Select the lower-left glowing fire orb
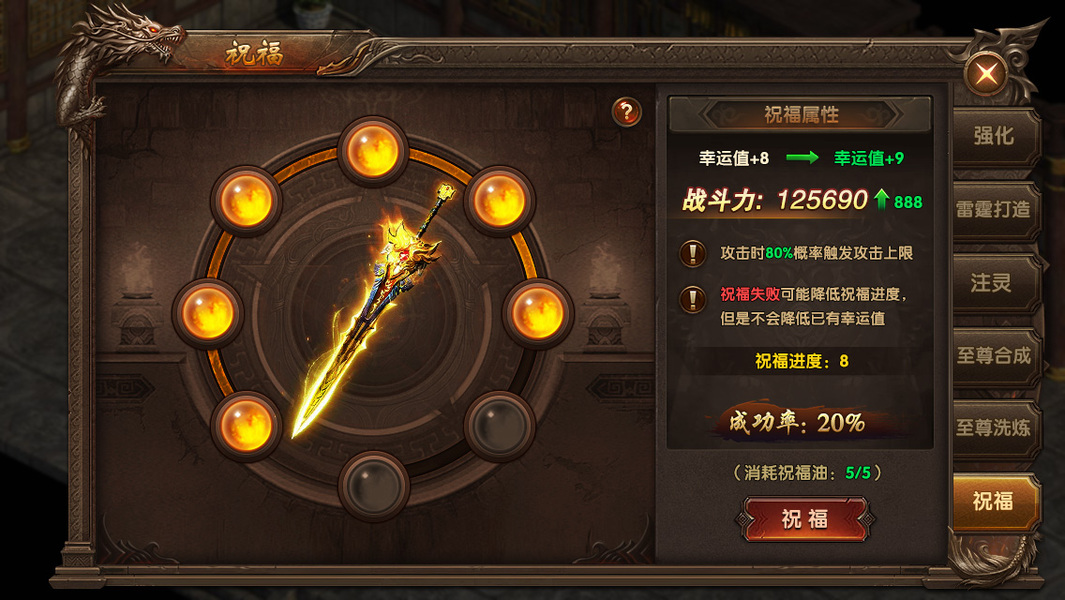Image resolution: width=1065 pixels, height=600 pixels. (x=246, y=426)
